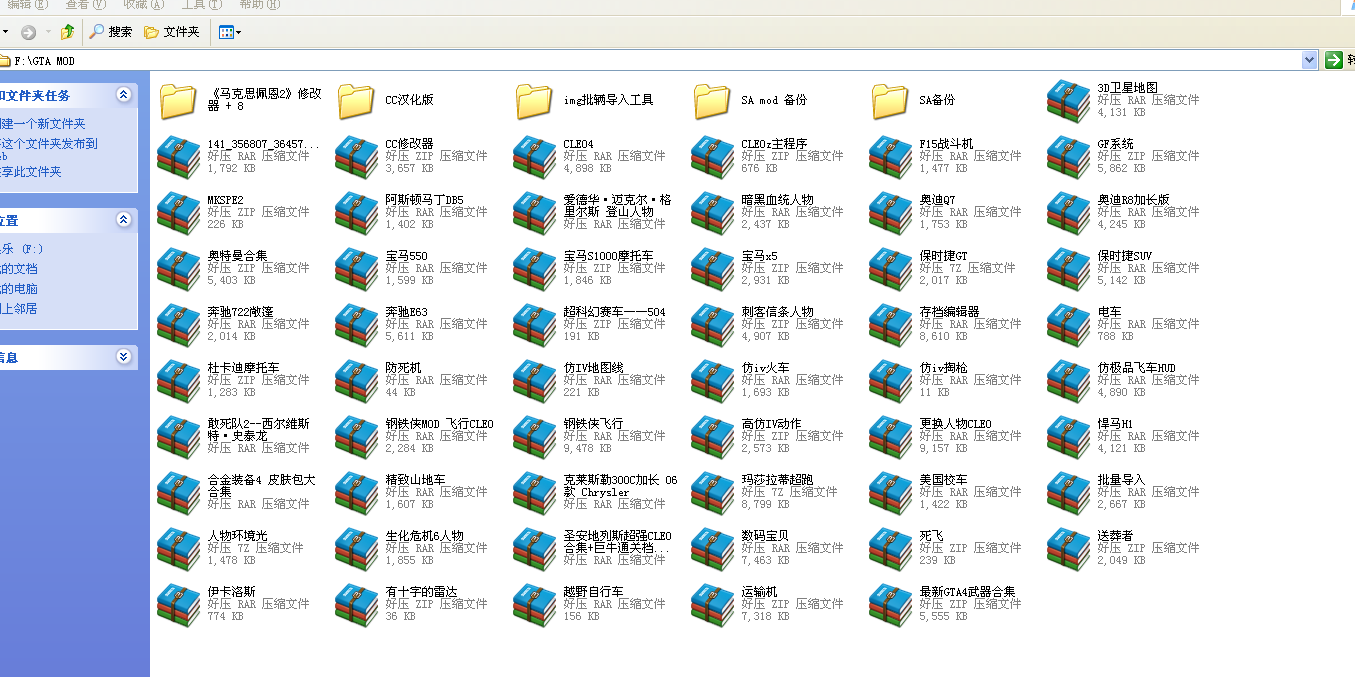Screen dimensions: 1355x677
Task: Expand the details info panel chevron
Action: [x=123, y=357]
